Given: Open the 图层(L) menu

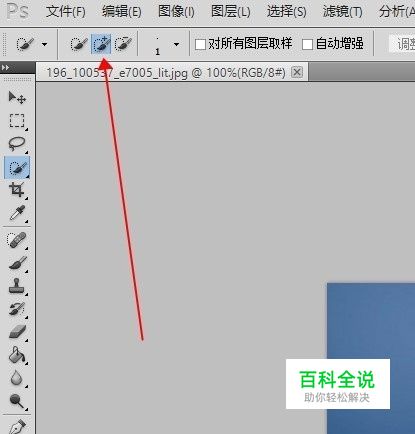Looking at the screenshot, I should [x=231, y=12].
